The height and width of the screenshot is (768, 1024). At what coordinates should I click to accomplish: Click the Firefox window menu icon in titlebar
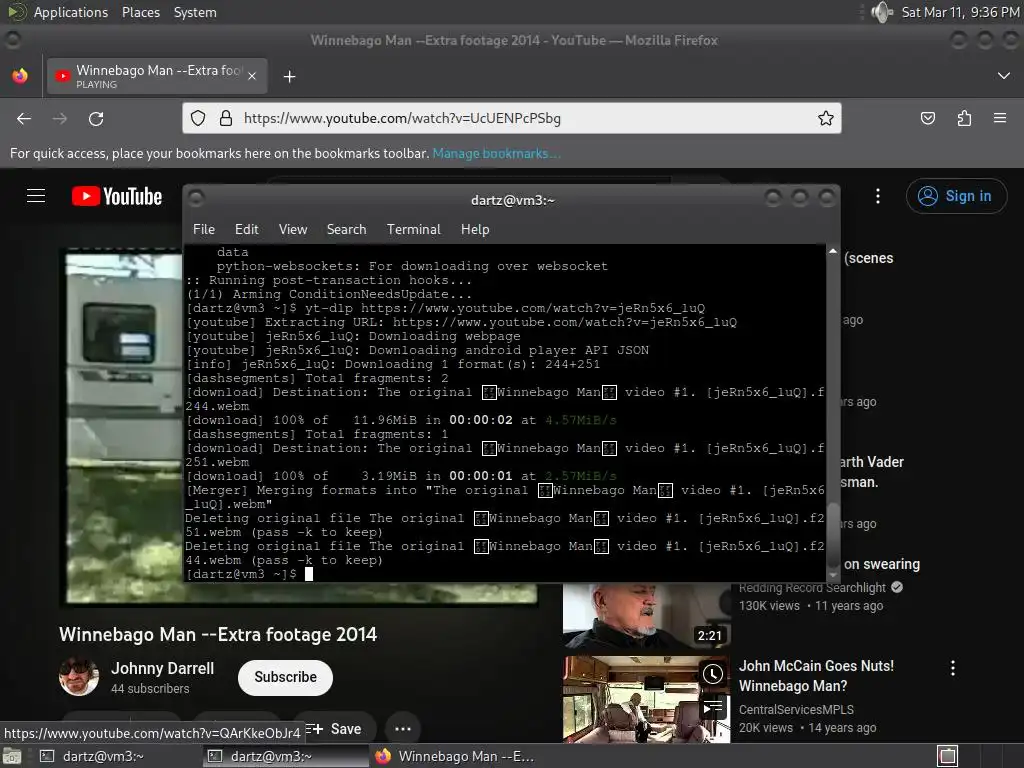coord(12,40)
